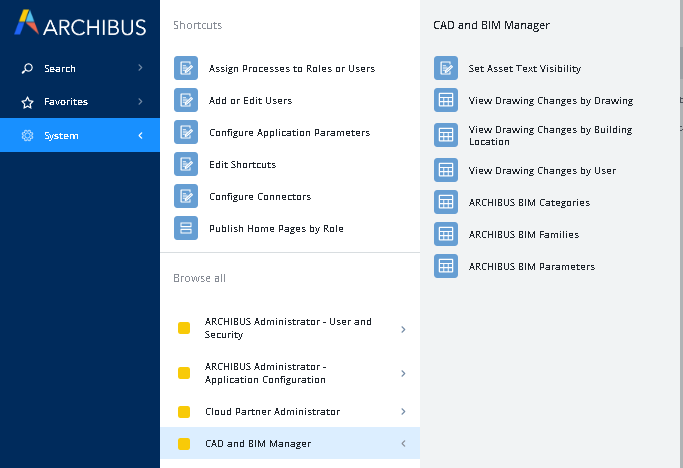Open Configure Application Parameters shortcut
Screen dimensions: 683x468
pyautogui.click(x=290, y=132)
